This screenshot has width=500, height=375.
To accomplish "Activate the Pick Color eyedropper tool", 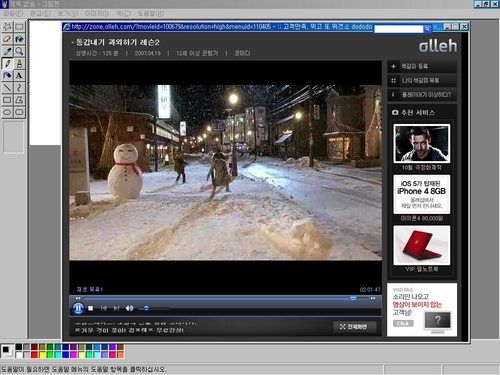I will coord(7,51).
